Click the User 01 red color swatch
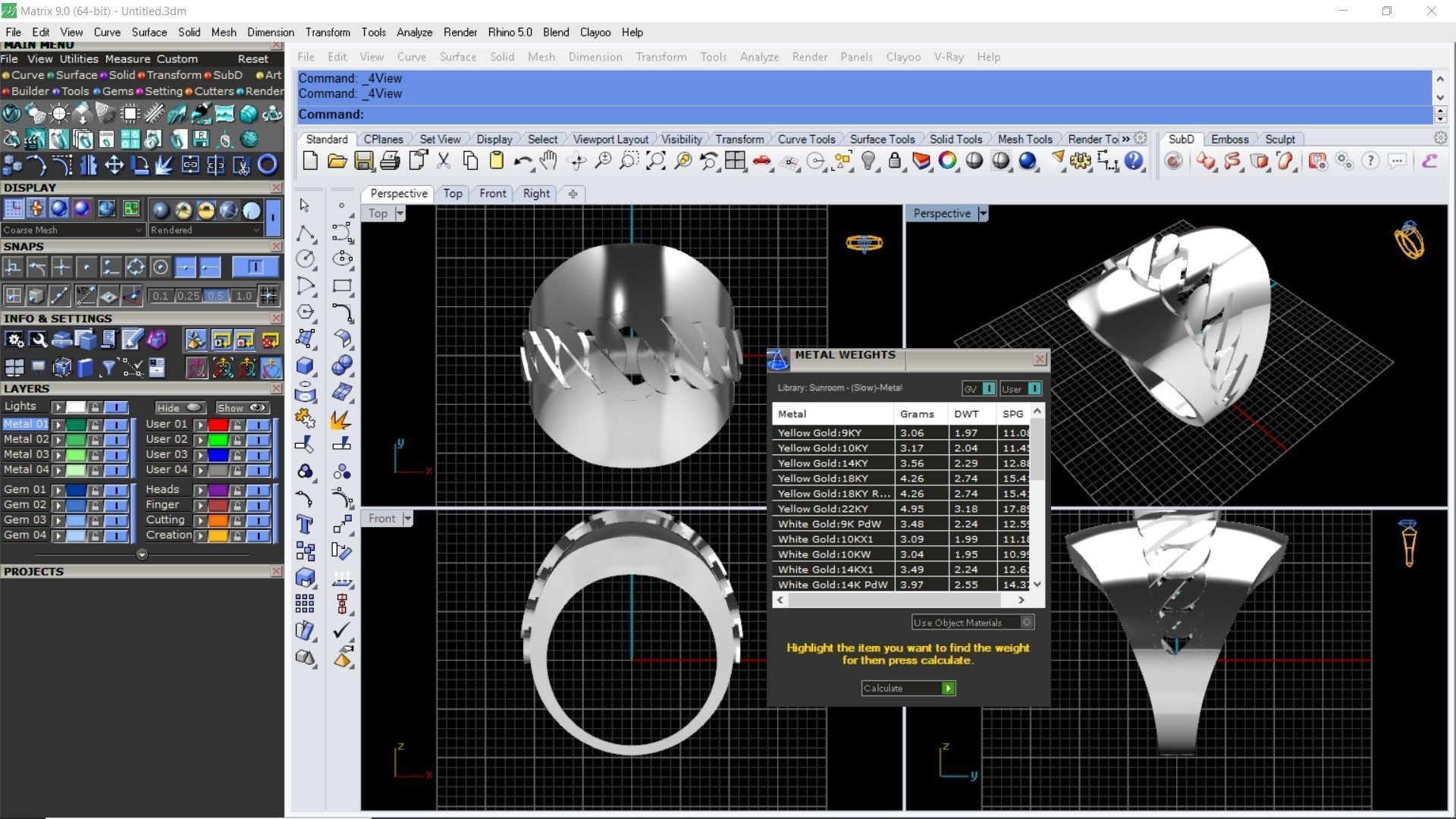The image size is (1456, 819). [x=218, y=425]
